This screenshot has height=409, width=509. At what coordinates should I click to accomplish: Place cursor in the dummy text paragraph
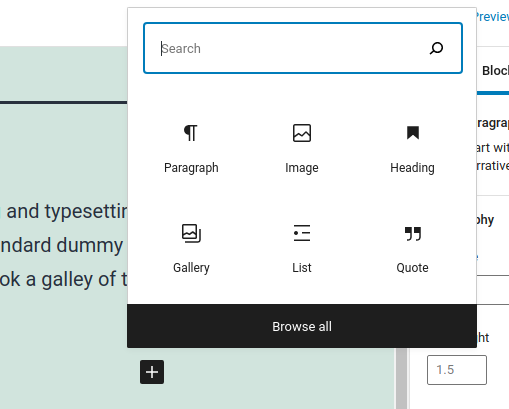point(63,245)
